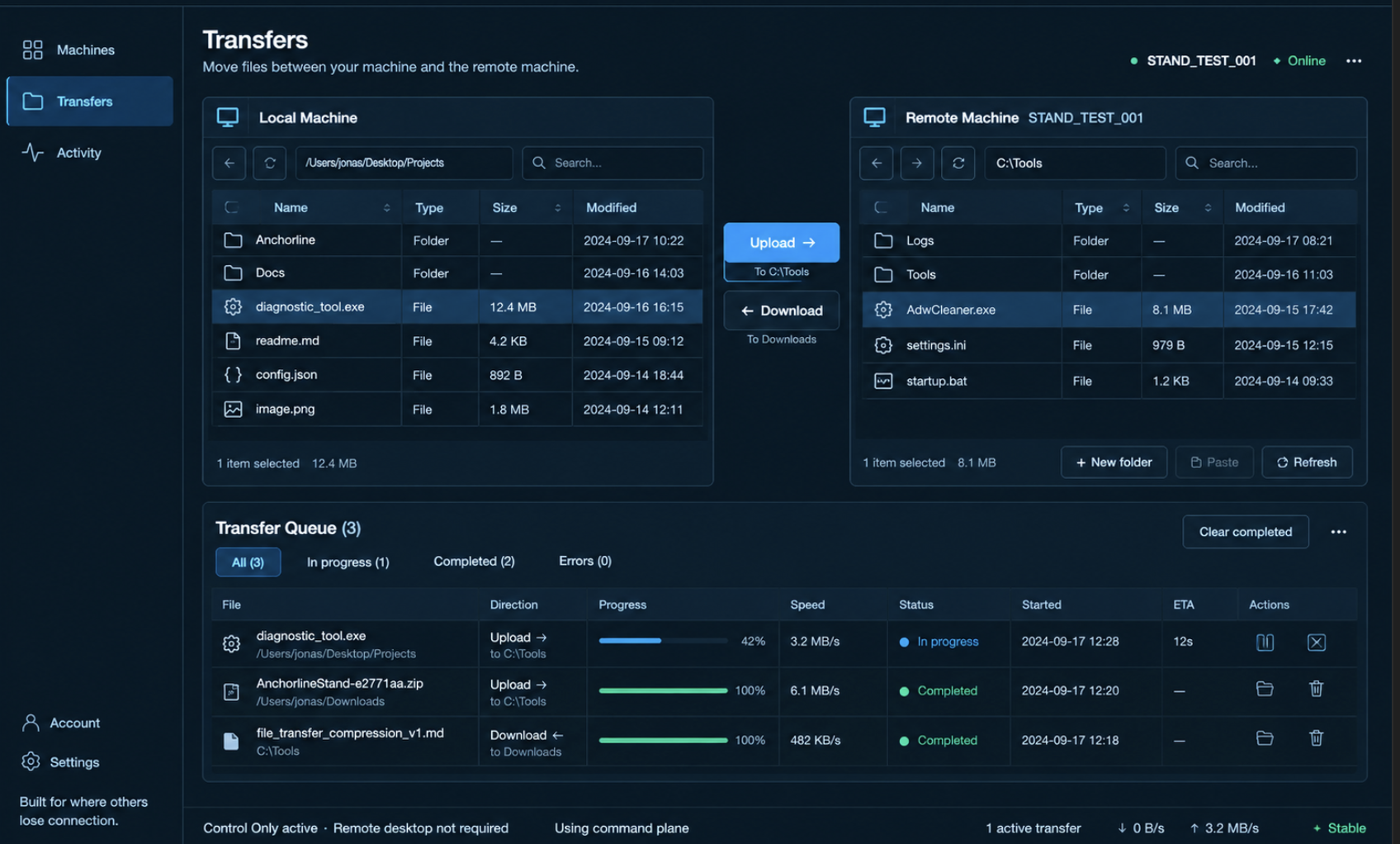Open folder for AnchorlineStand-e2771aa.zip transfer

pyautogui.click(x=1265, y=689)
